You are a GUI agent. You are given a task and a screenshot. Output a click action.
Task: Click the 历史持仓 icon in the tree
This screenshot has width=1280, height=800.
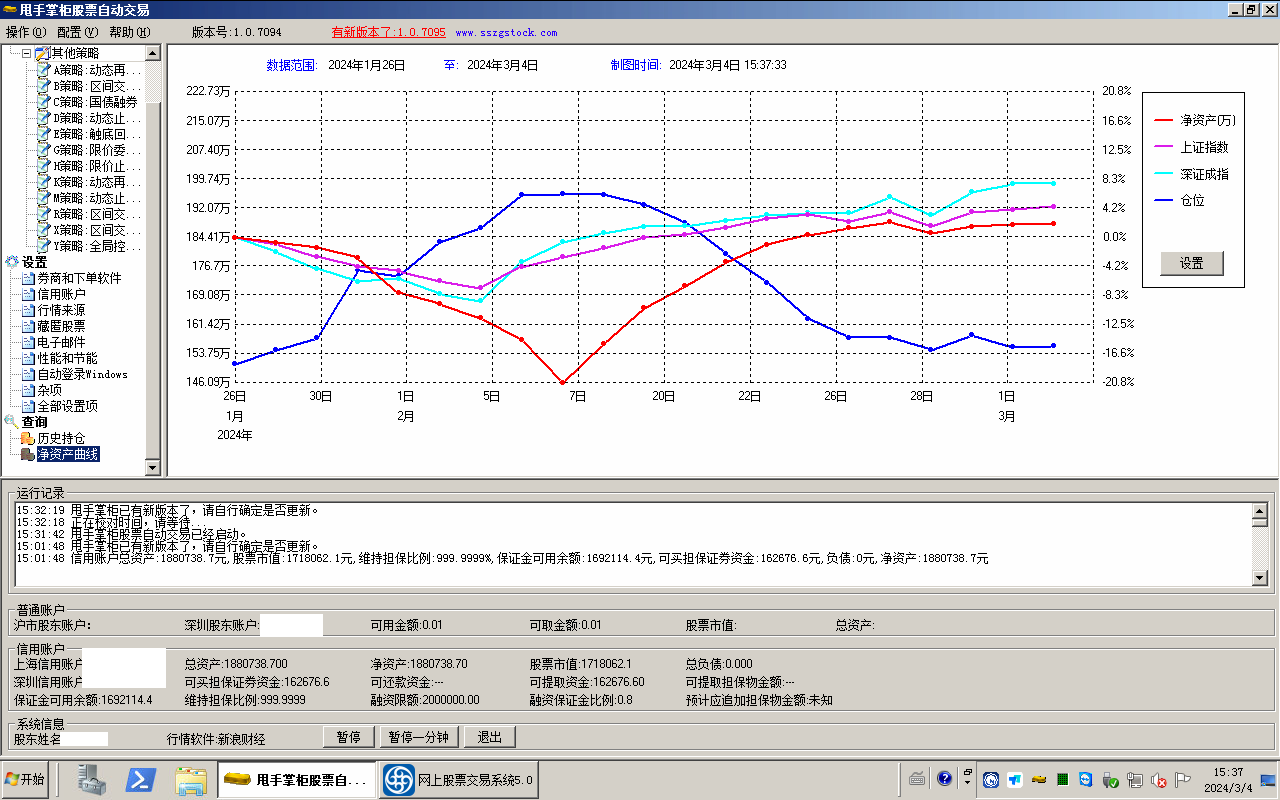click(28, 438)
